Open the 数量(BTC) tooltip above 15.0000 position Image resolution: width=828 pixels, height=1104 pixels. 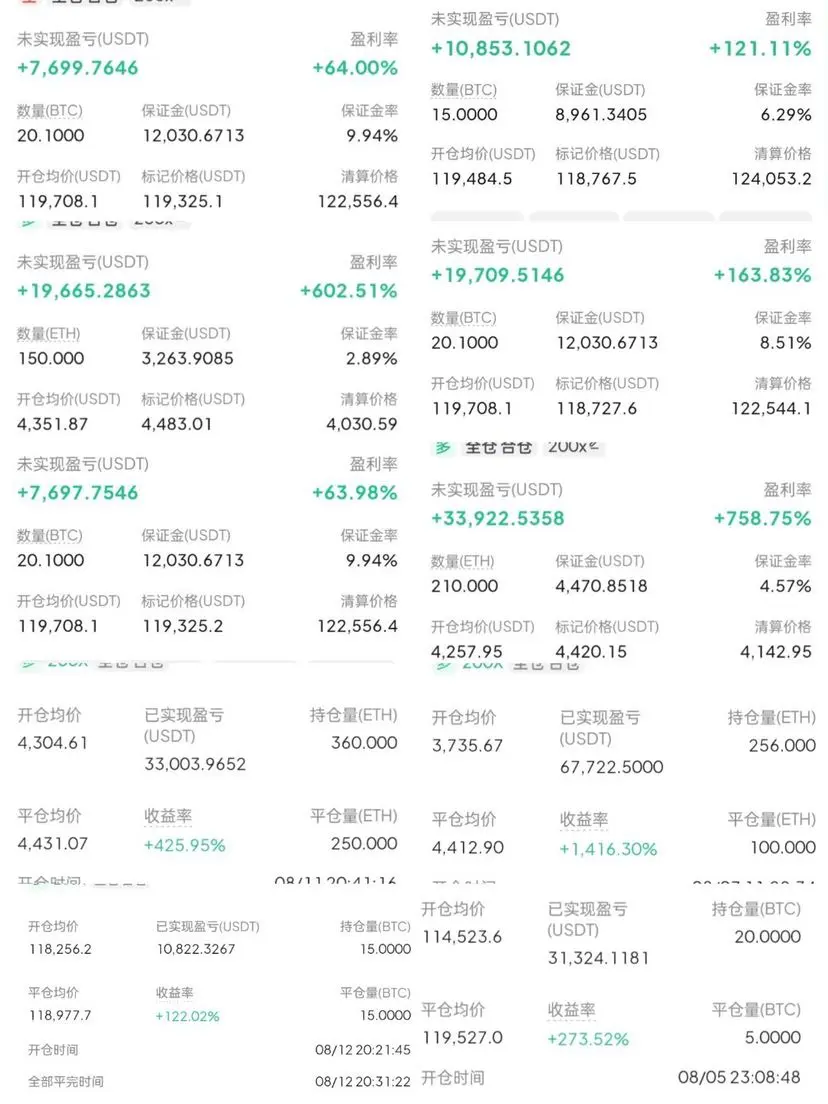pos(464,90)
